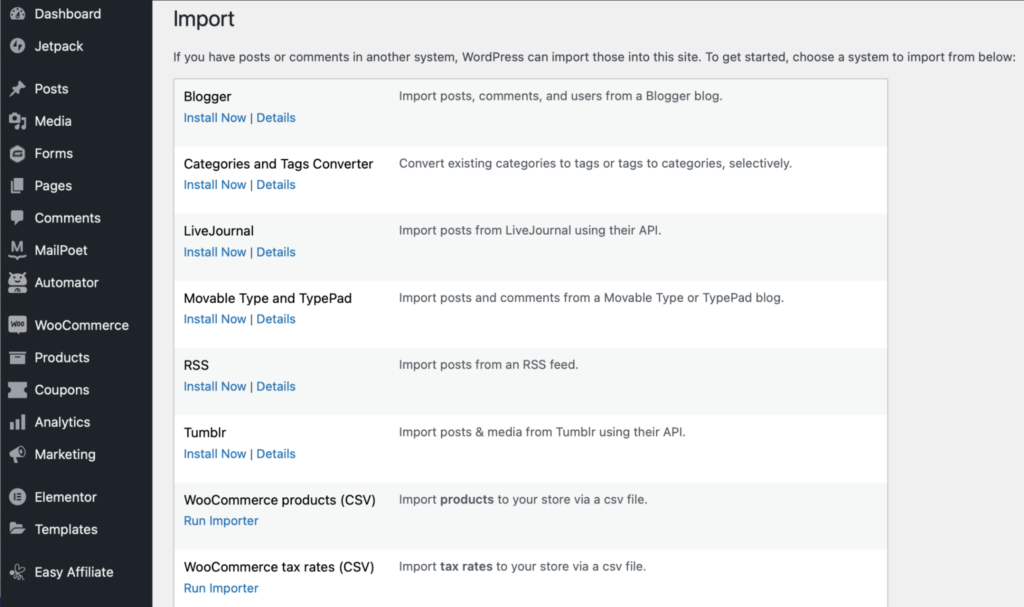The width and height of the screenshot is (1024, 607).
Task: Click the Tumblr importer title
Action: tap(205, 433)
